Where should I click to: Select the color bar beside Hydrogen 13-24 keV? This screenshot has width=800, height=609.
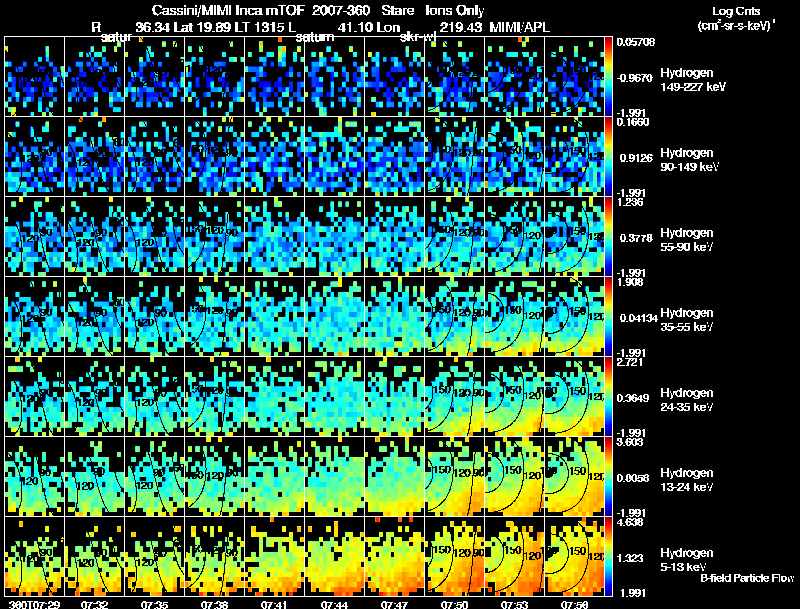(x=608, y=476)
